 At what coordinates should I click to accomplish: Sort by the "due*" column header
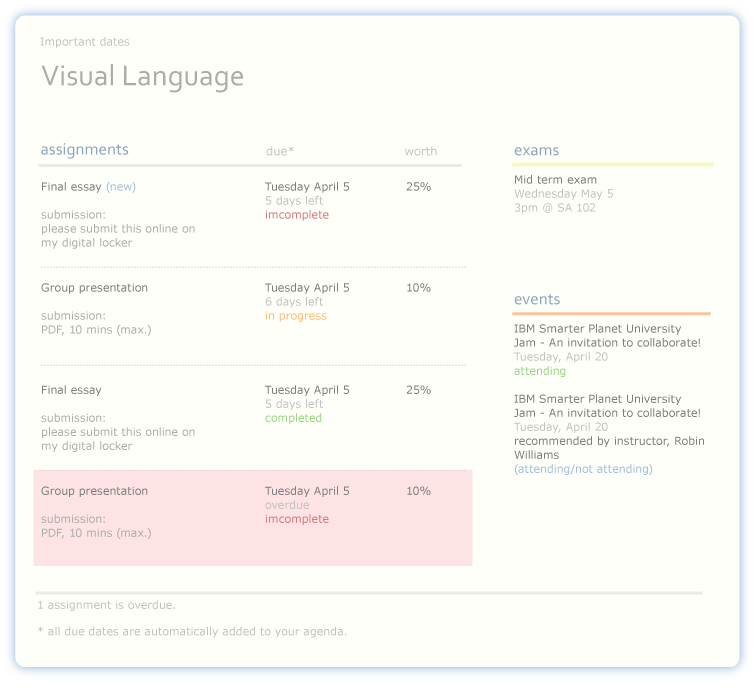click(279, 152)
